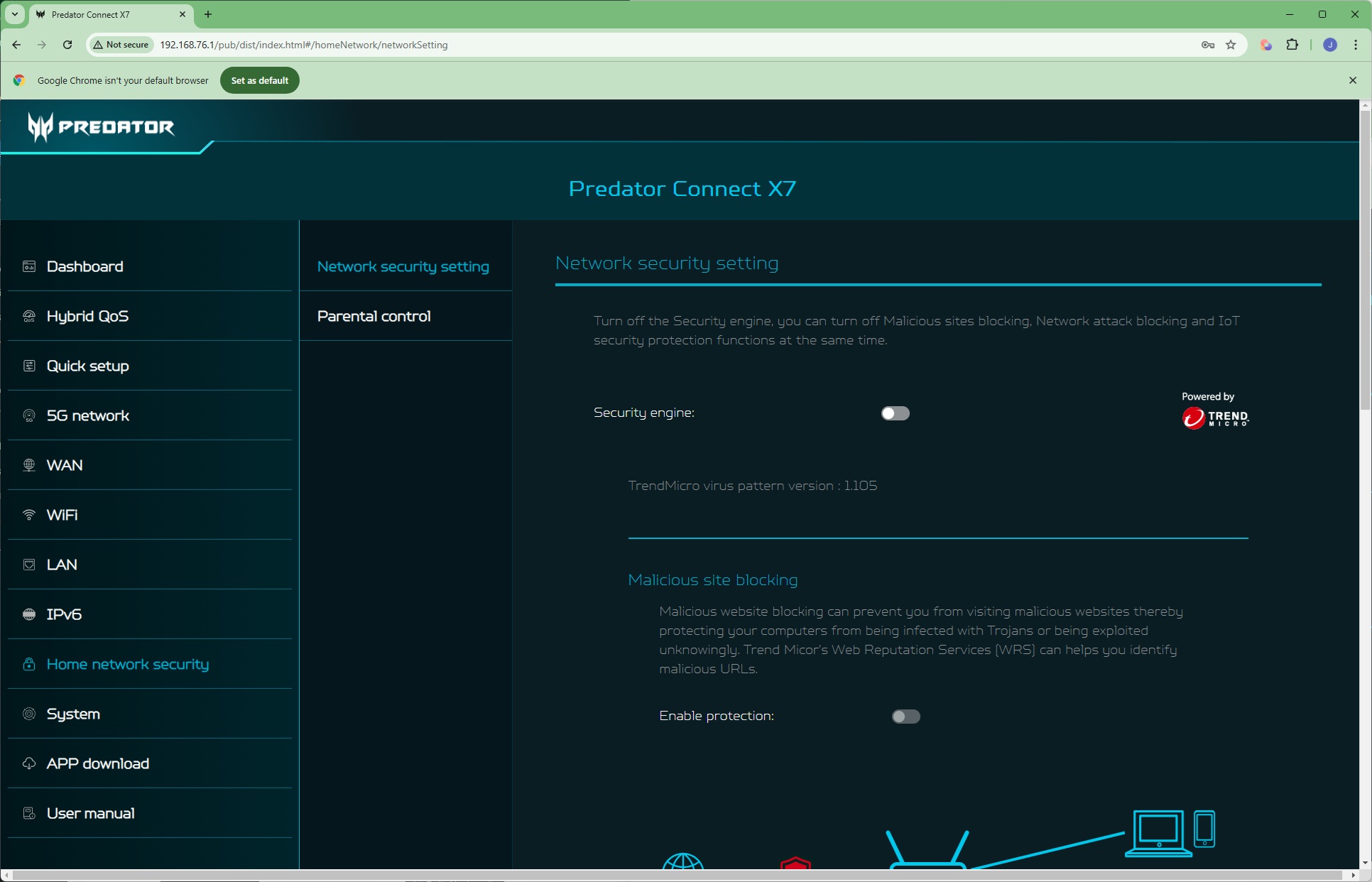
Task: Click the APP download cloud icon
Action: [x=29, y=763]
